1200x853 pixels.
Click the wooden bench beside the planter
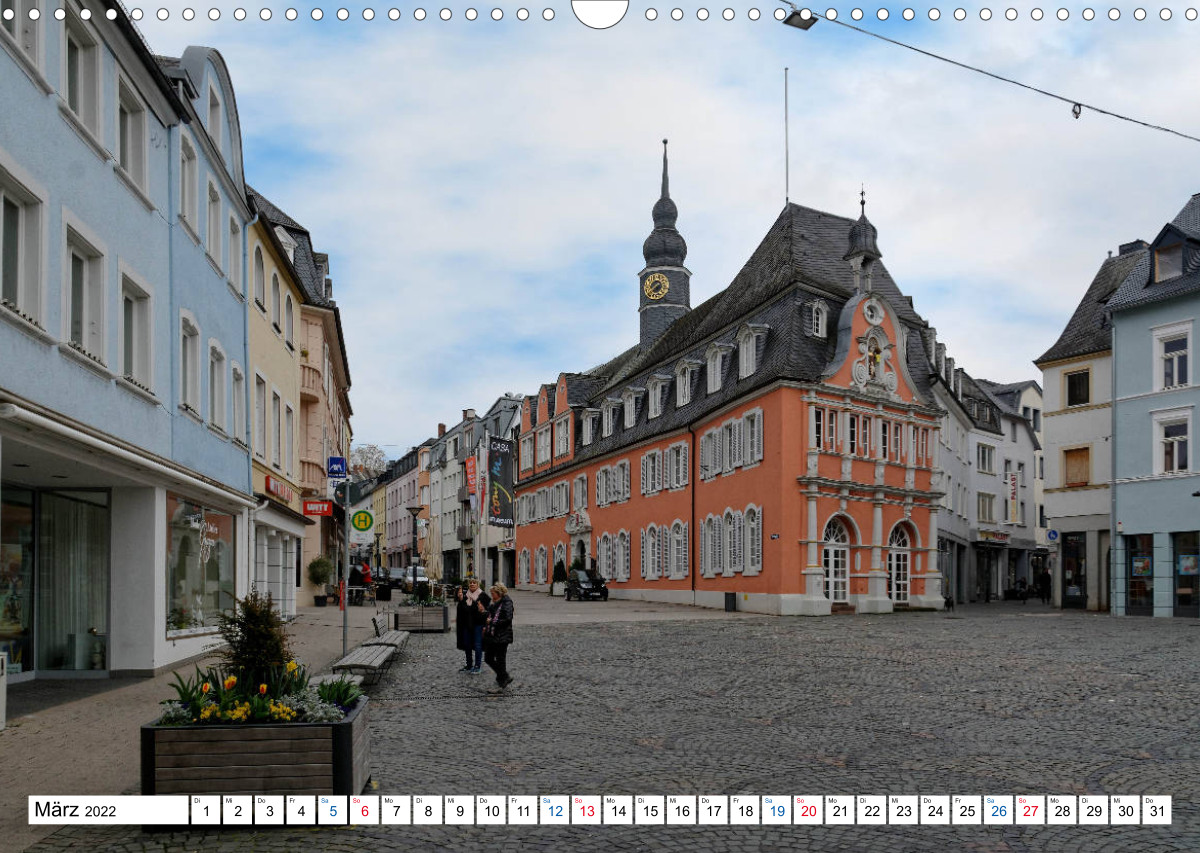tap(365, 658)
